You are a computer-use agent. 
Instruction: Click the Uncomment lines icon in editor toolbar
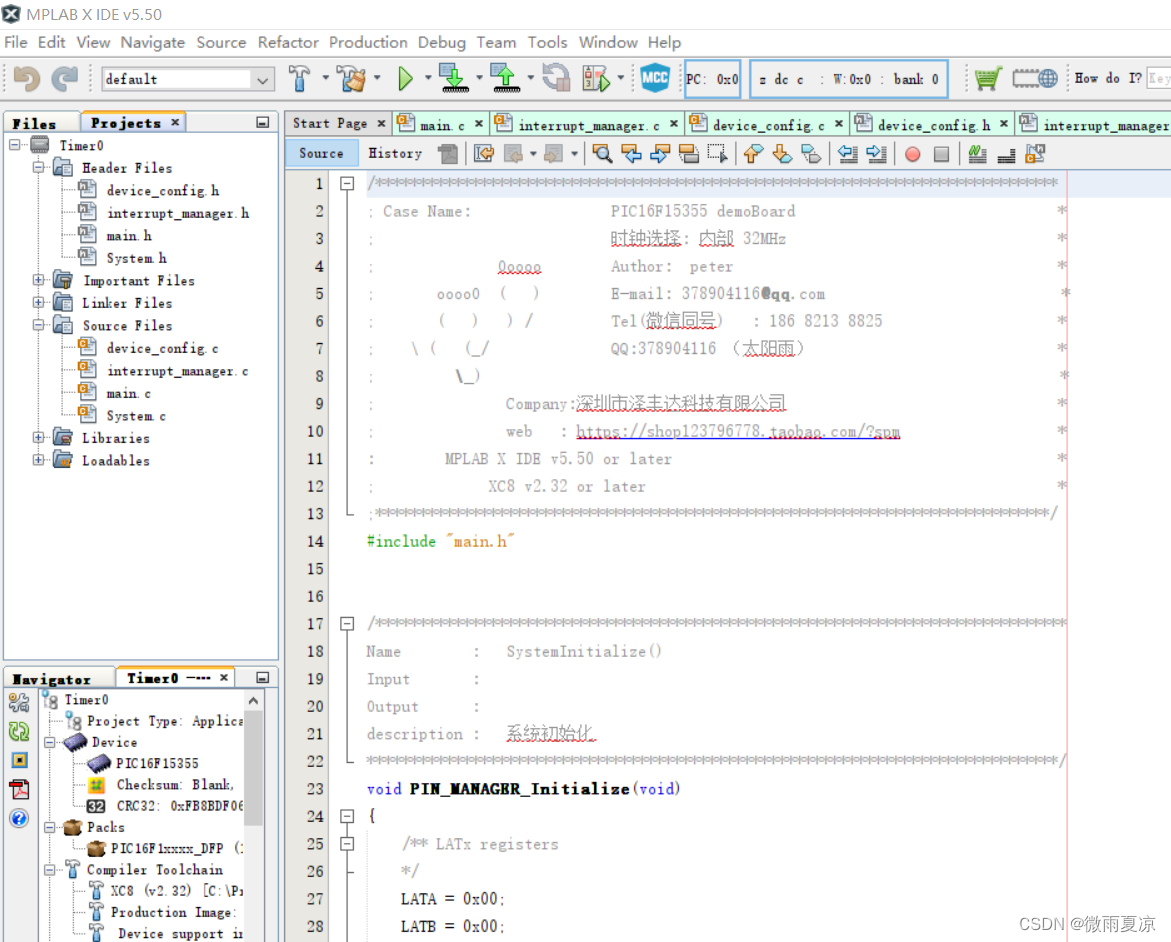1006,154
